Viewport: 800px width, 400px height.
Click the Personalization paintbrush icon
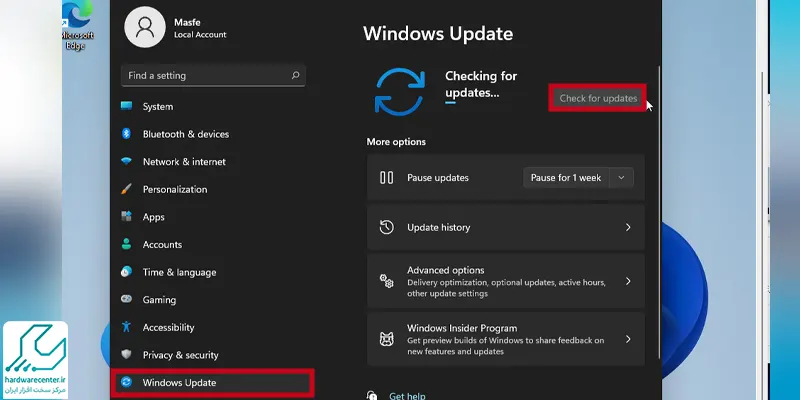(127, 189)
